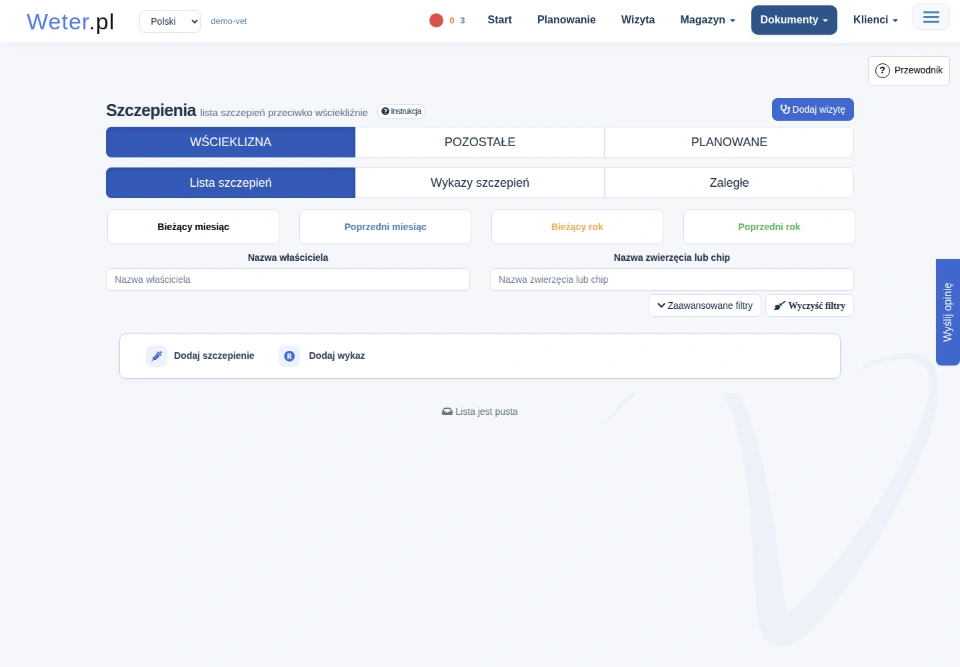This screenshot has height=667, width=960.
Task: Filter by Bieżący rok
Action: pyautogui.click(x=577, y=227)
